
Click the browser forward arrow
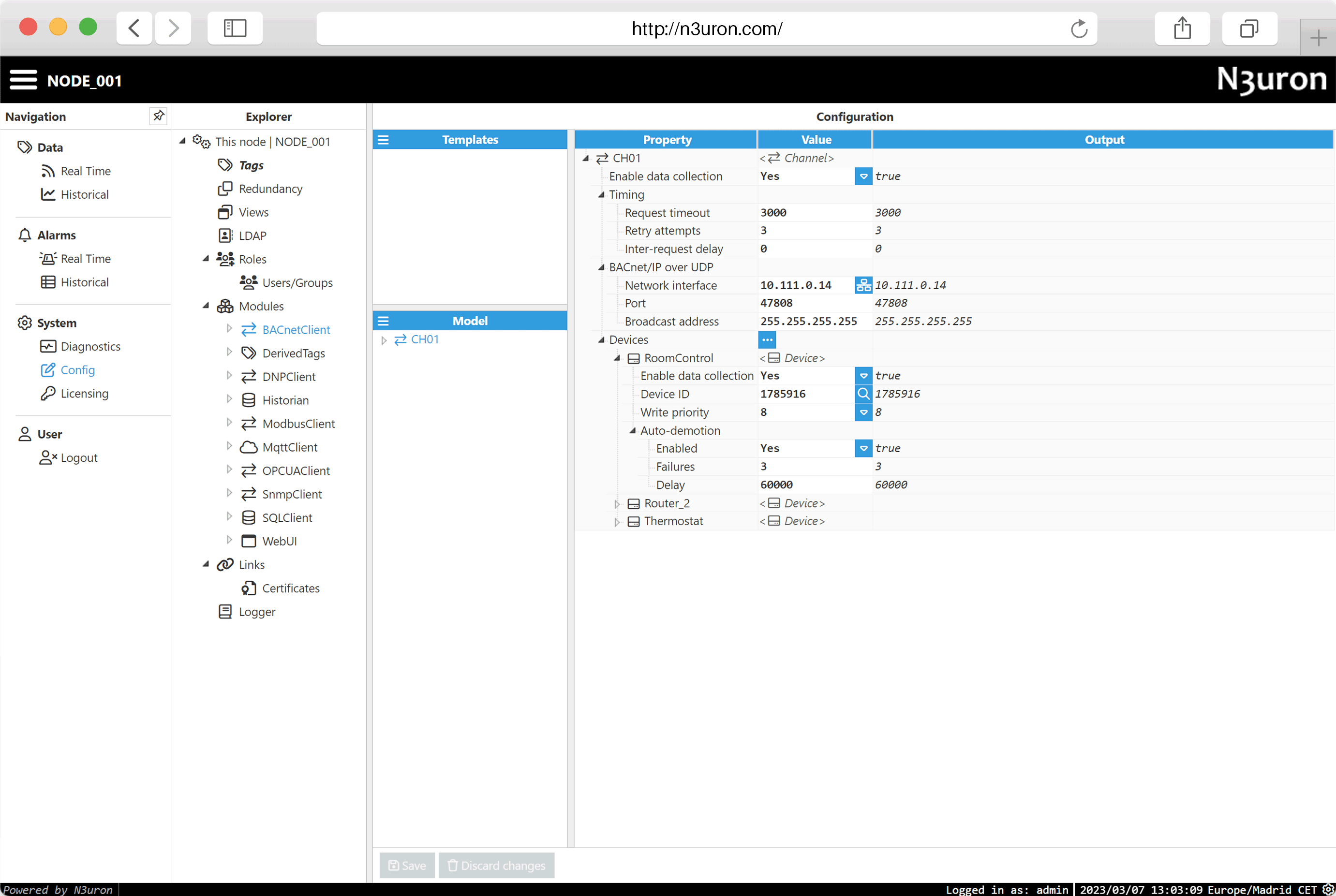pyautogui.click(x=173, y=29)
